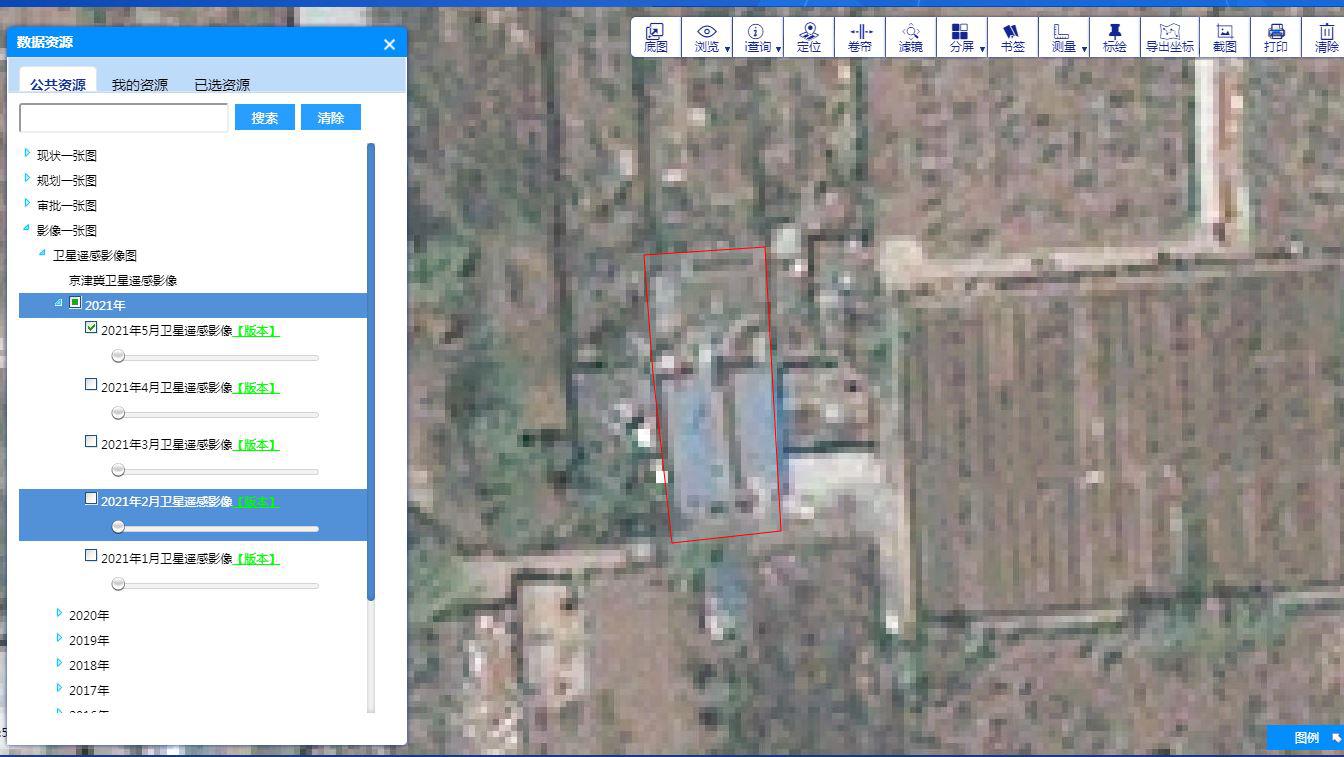Viewport: 1344px width, 757px height.
Task: Open the 浏览 dropdown arrow
Action: click(727, 48)
